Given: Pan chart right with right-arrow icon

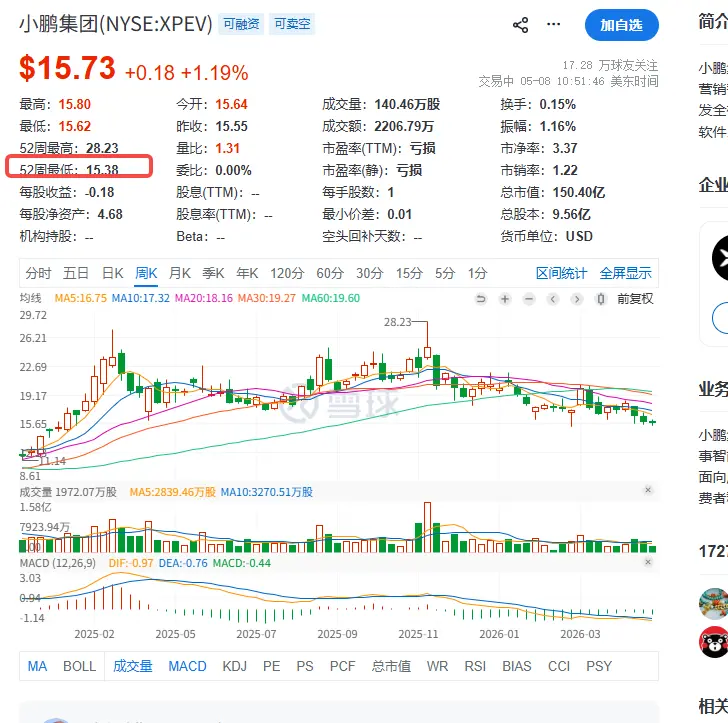Looking at the screenshot, I should [577, 299].
